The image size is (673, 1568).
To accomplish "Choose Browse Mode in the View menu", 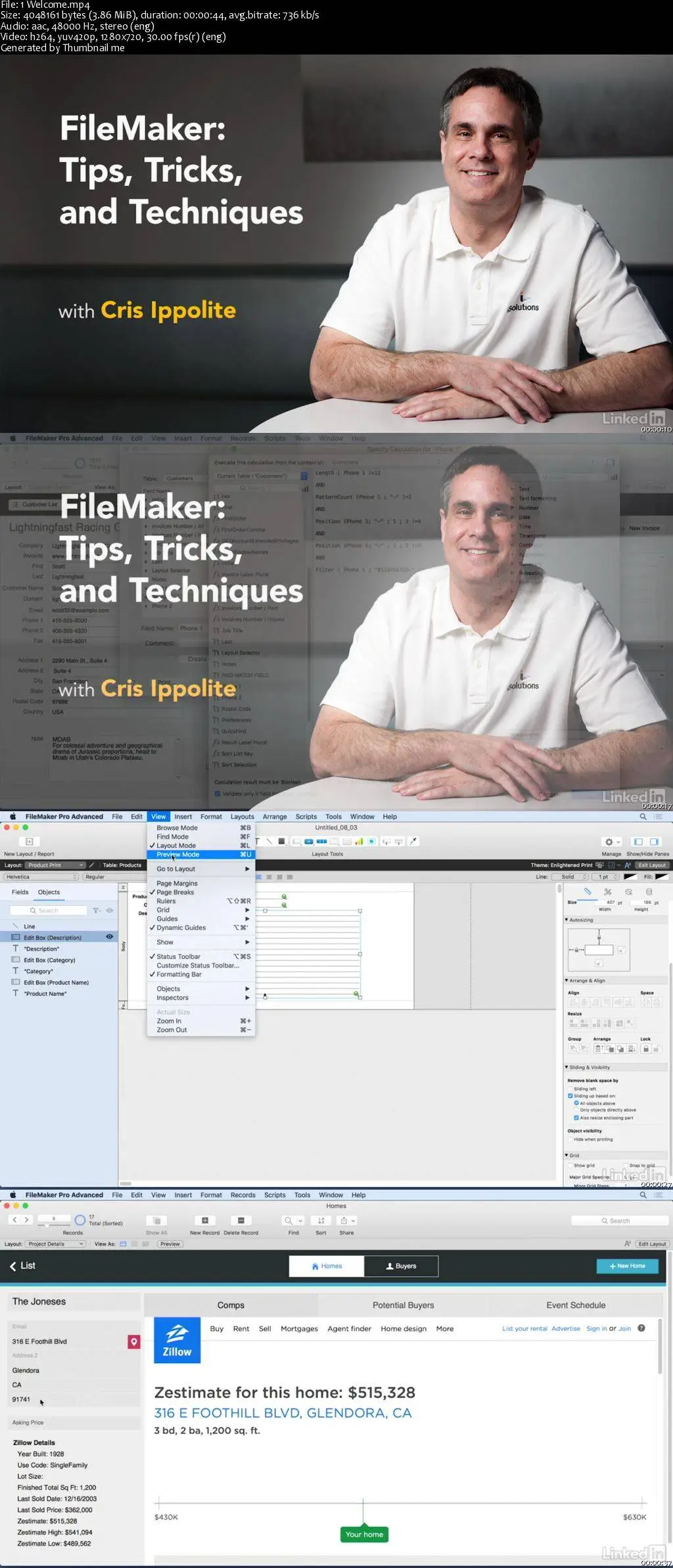I will 200,828.
